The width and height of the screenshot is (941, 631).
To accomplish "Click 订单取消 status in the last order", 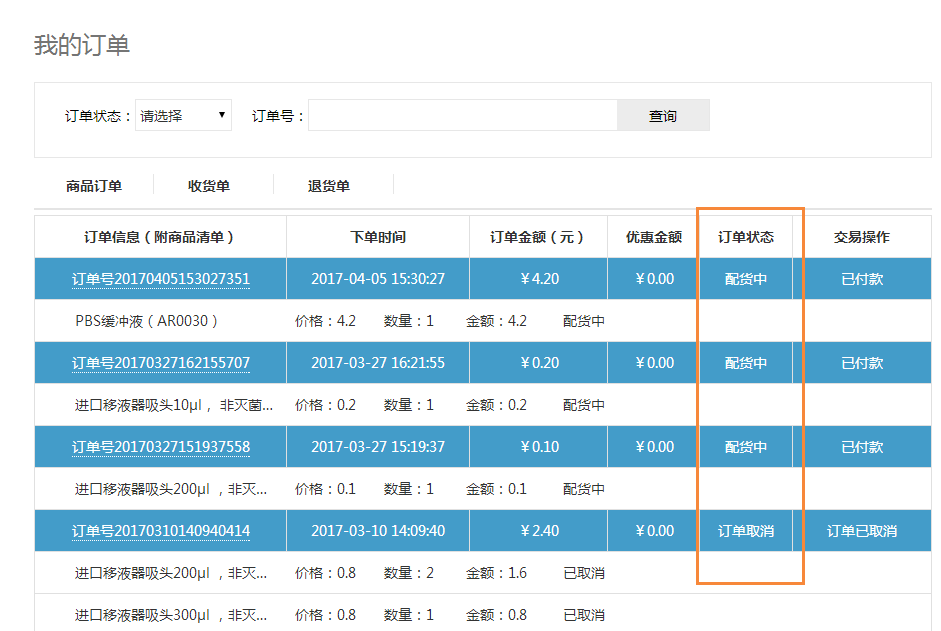I will (x=746, y=531).
